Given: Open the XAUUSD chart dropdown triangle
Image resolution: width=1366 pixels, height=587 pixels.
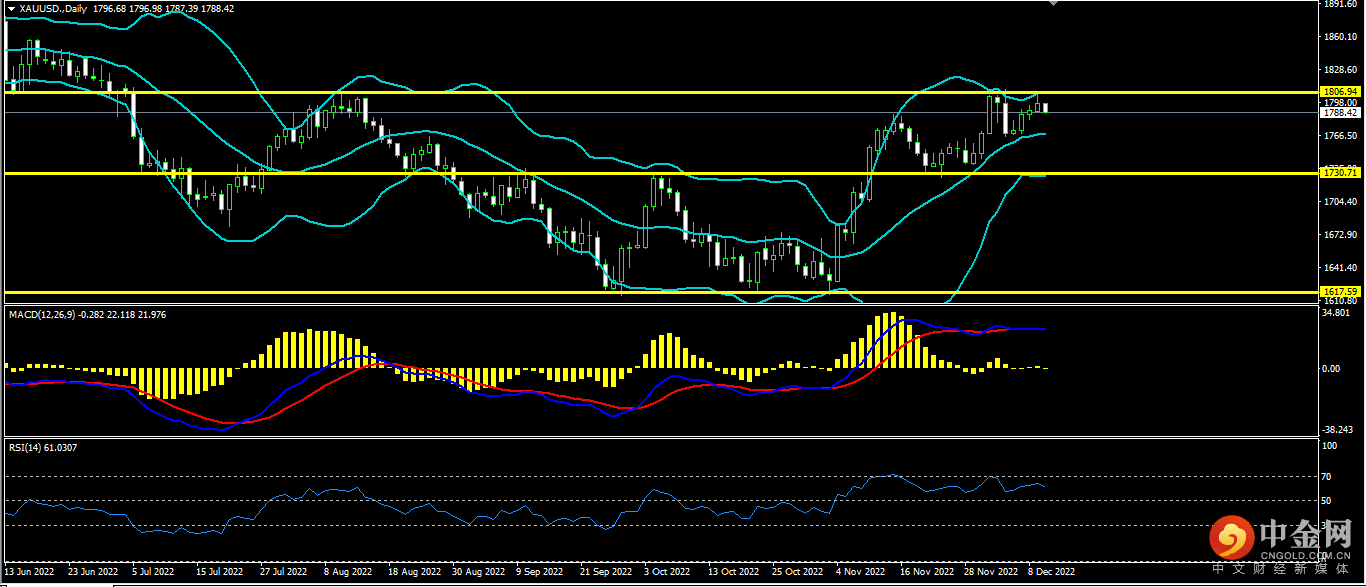Looking at the screenshot, I should click(x=11, y=8).
